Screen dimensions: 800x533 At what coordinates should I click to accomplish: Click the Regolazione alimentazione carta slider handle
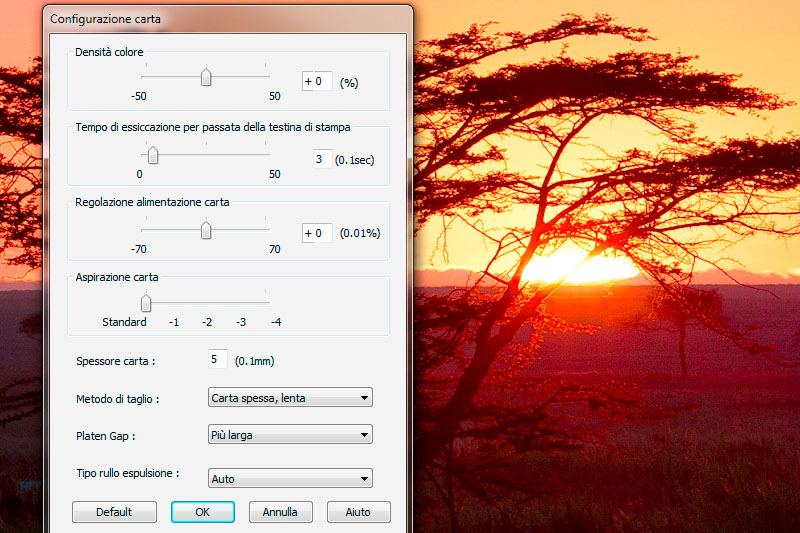click(x=206, y=230)
